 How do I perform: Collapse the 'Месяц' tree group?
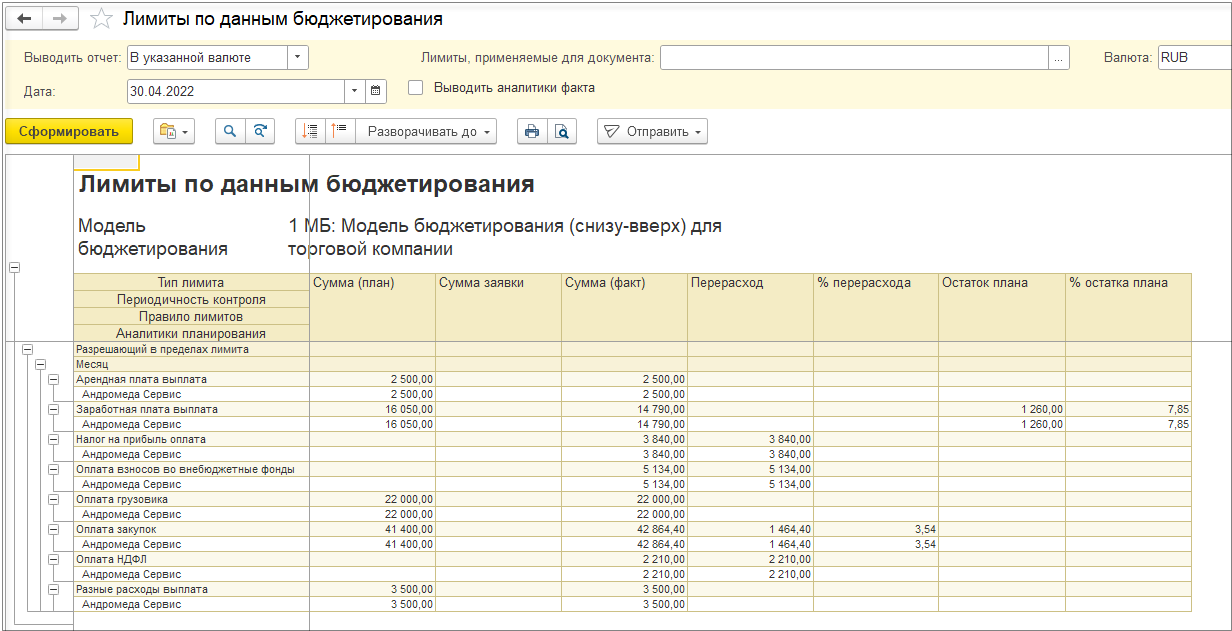[x=41, y=365]
